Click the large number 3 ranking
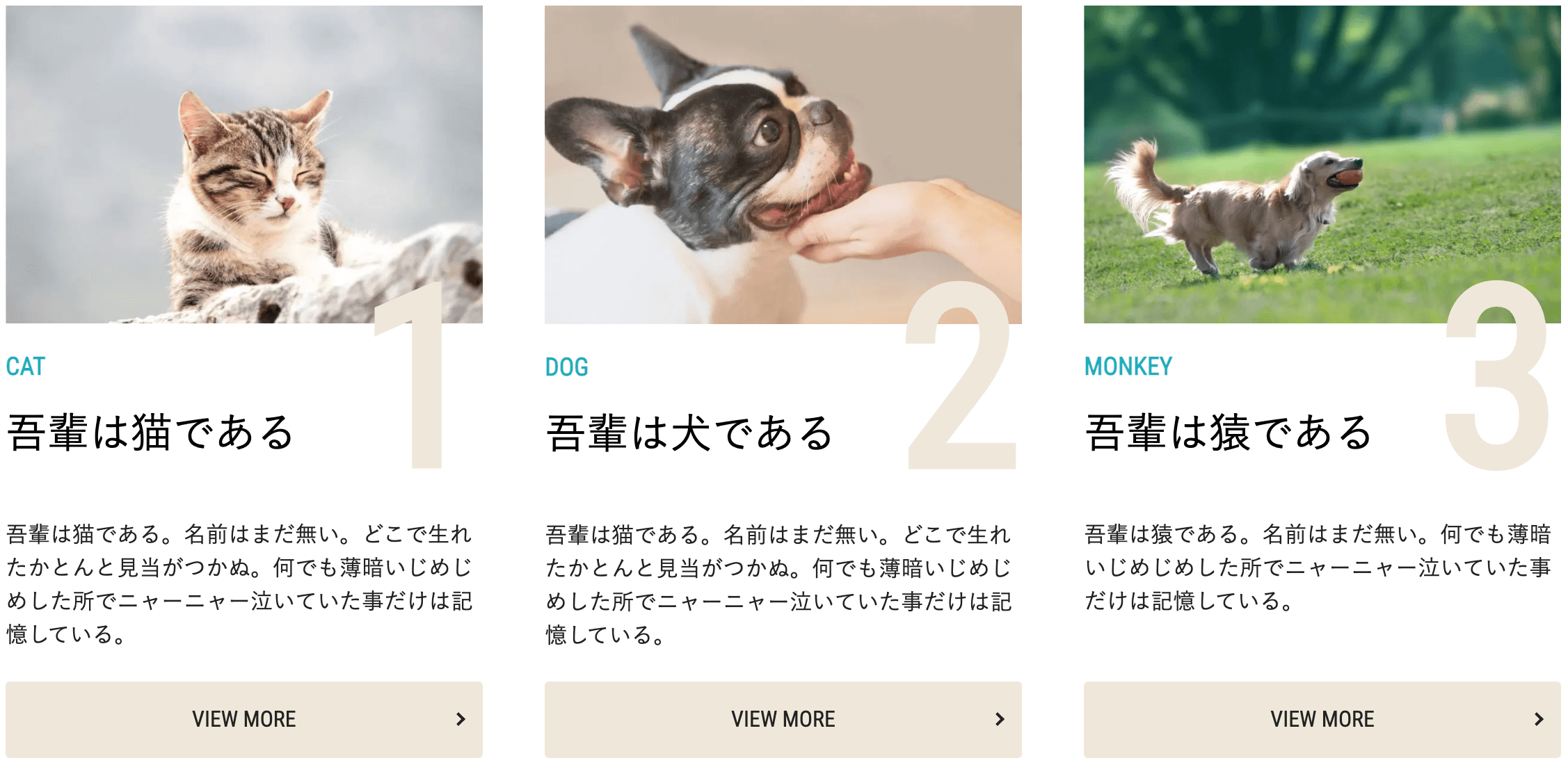This screenshot has width=1568, height=765. tap(1497, 376)
